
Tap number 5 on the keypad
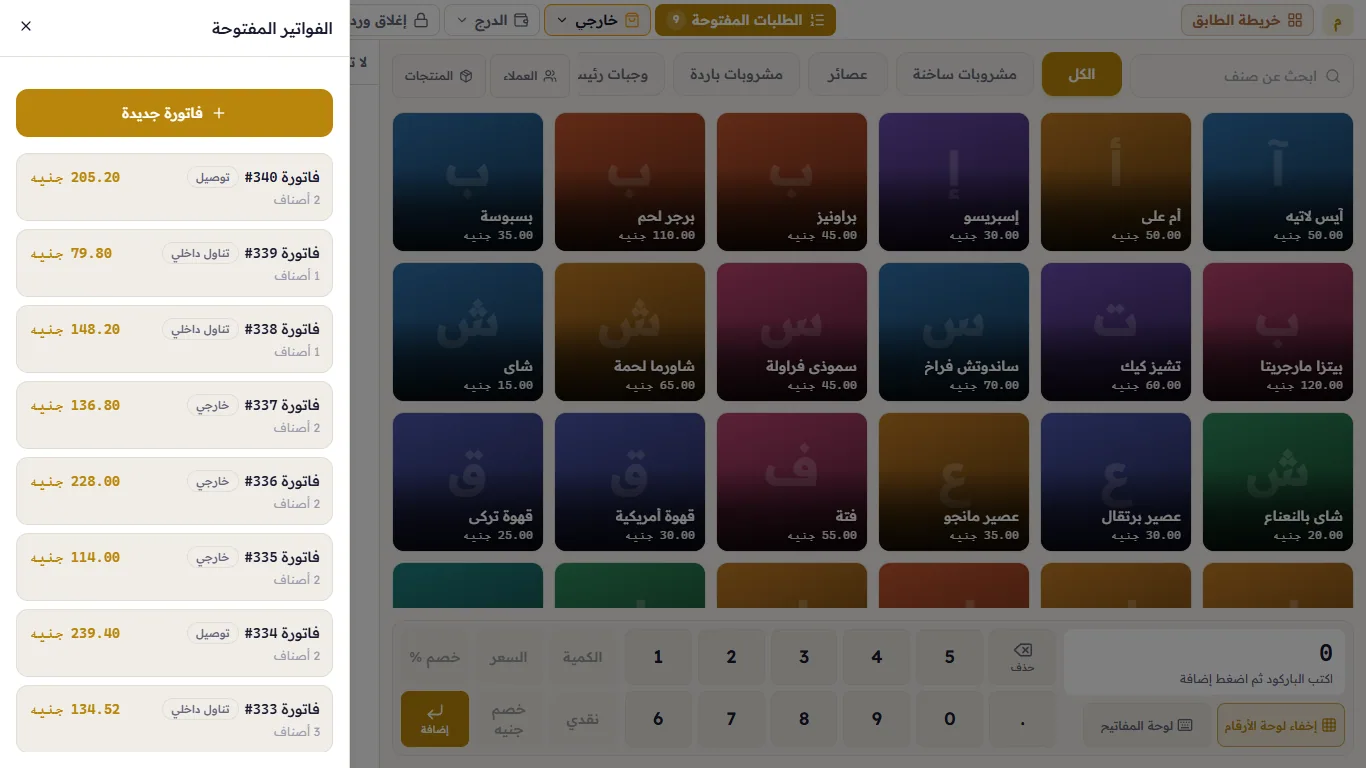[950, 657]
